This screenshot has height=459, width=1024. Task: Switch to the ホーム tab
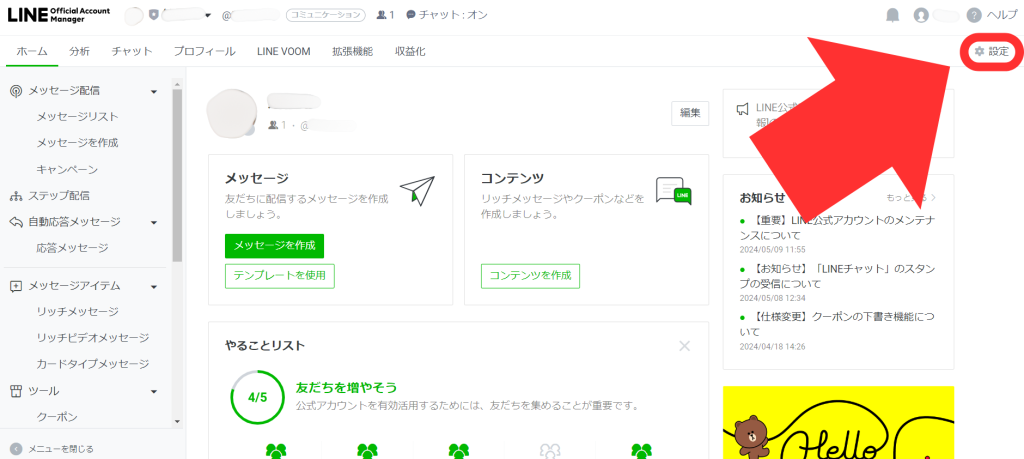point(32,52)
